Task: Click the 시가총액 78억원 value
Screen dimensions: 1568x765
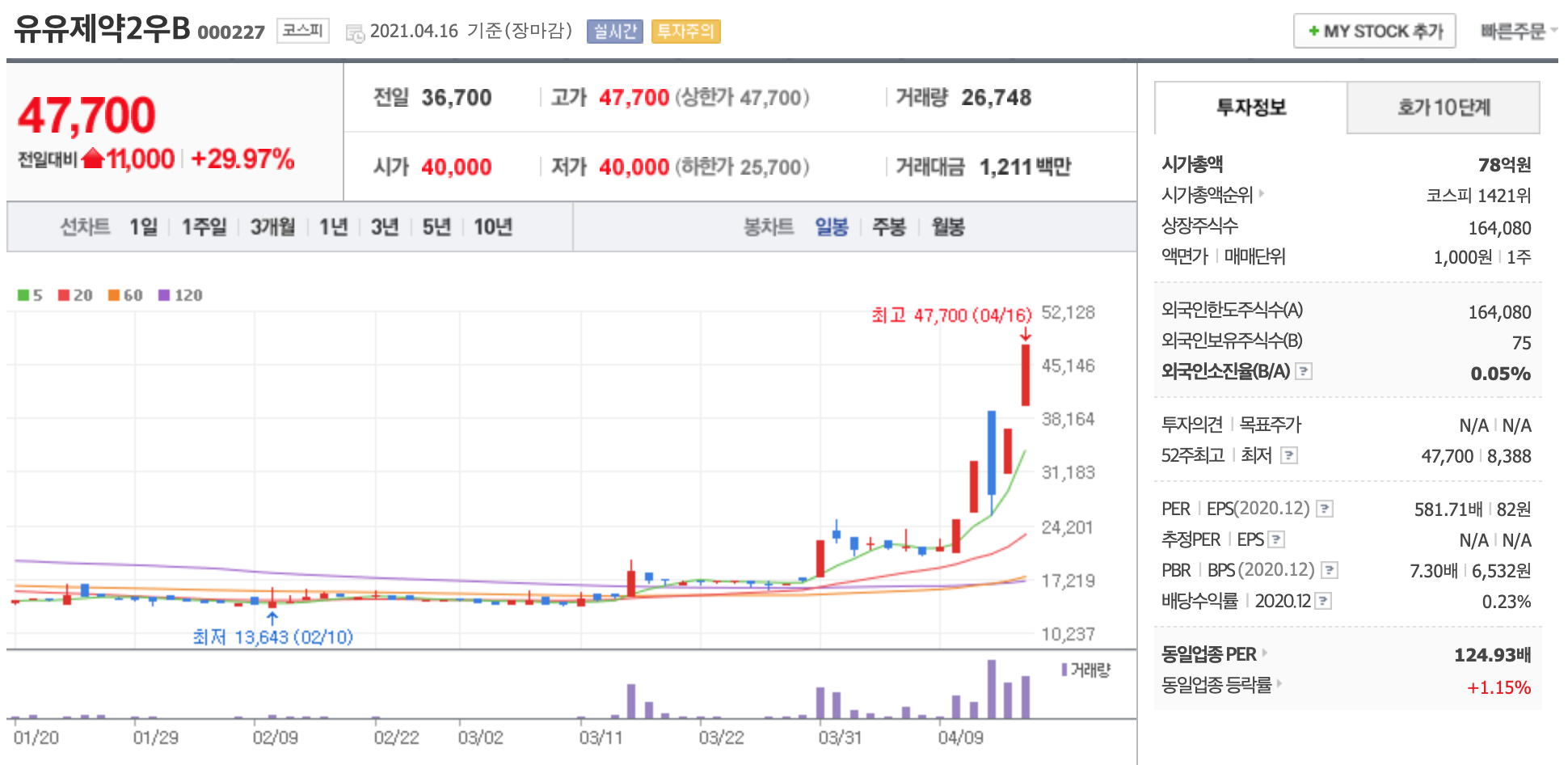Action: [x=1504, y=165]
